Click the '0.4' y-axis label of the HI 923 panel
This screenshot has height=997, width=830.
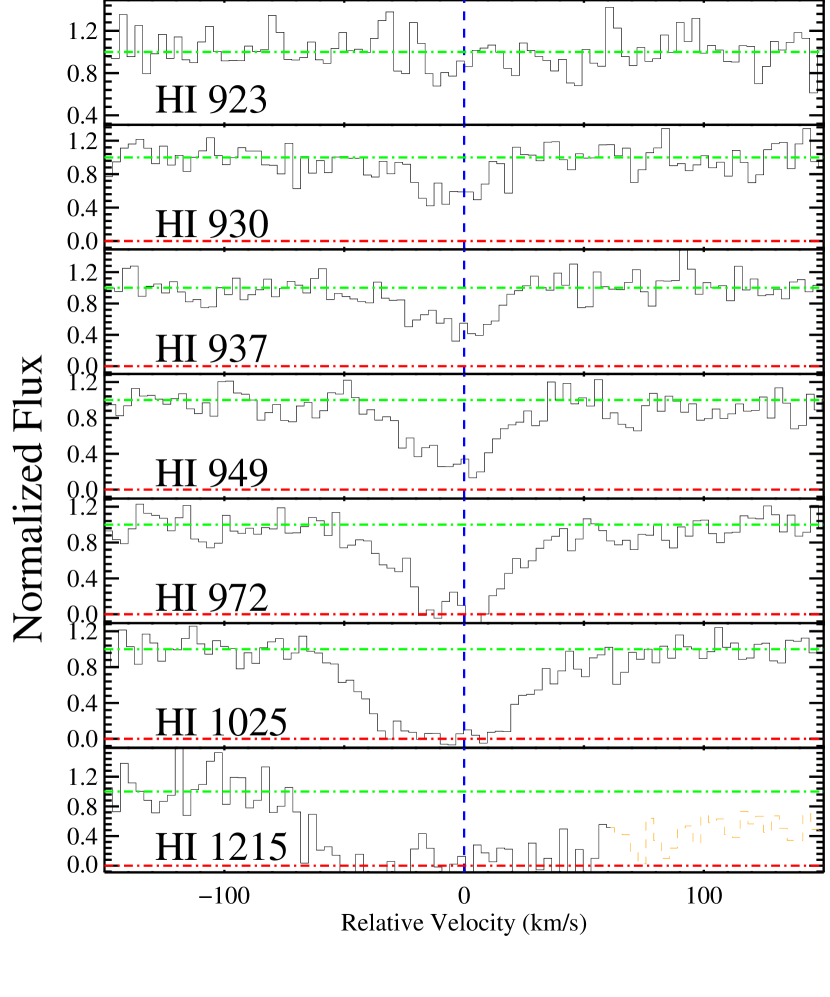click(84, 116)
